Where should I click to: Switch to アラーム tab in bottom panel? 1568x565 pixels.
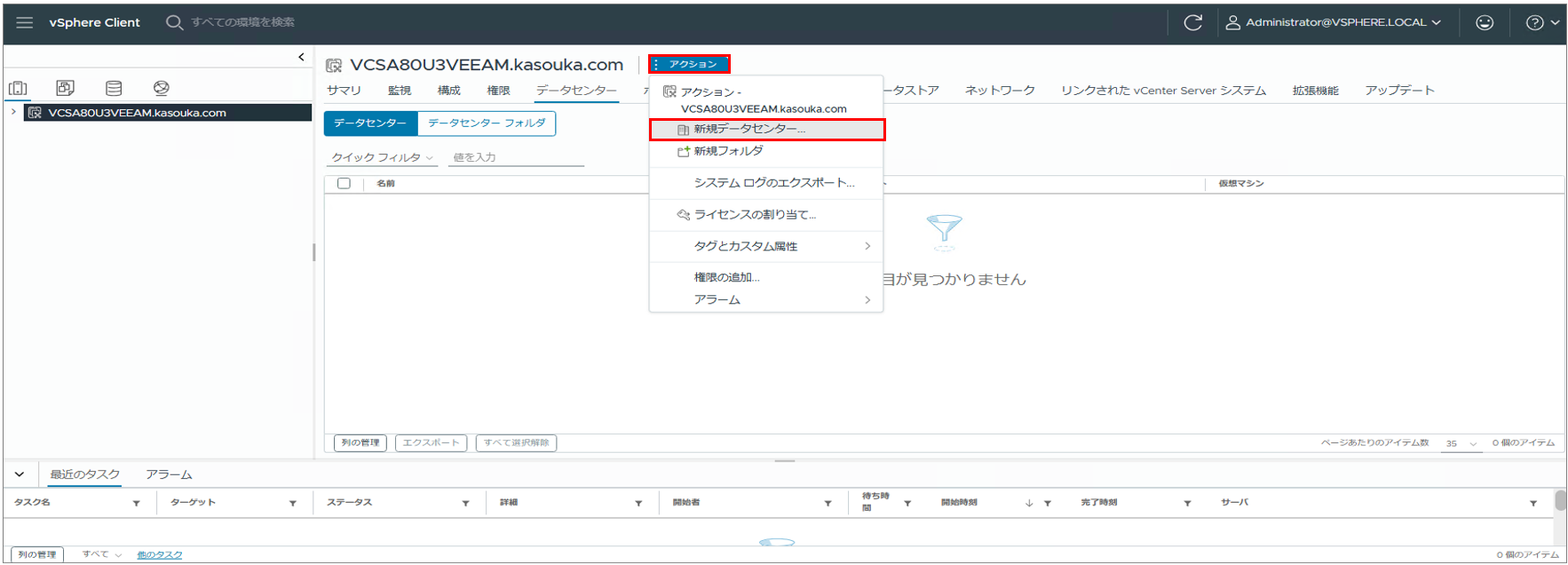click(169, 474)
